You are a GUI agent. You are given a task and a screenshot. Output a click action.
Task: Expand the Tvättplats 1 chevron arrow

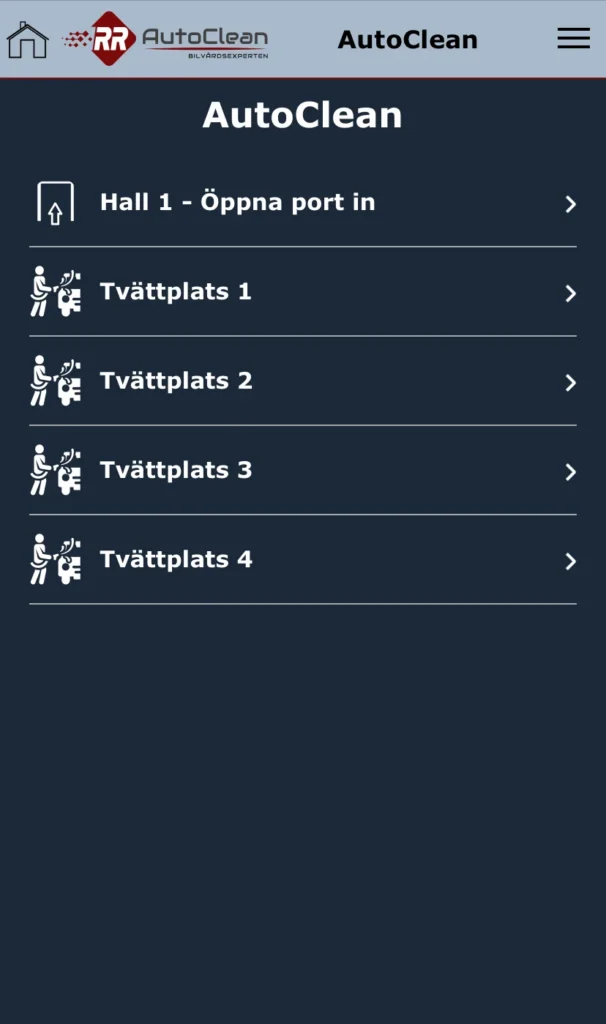click(570, 293)
